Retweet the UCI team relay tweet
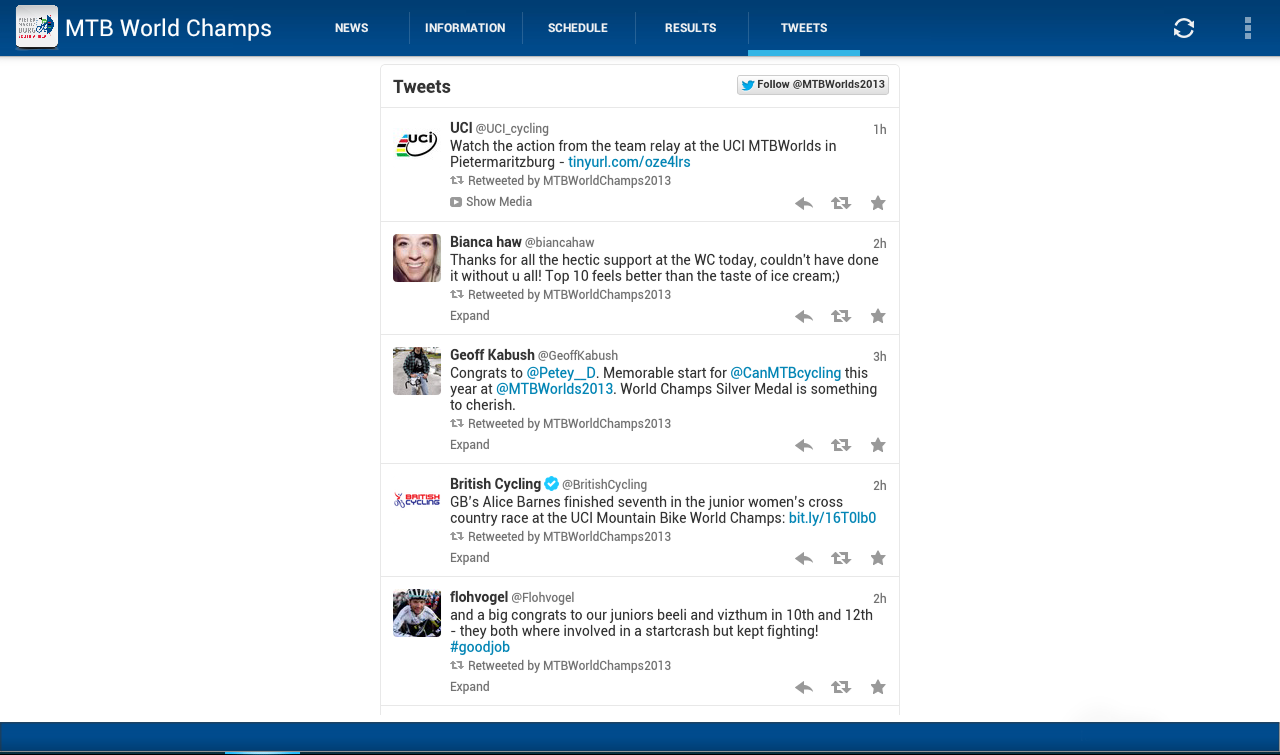 tap(841, 203)
